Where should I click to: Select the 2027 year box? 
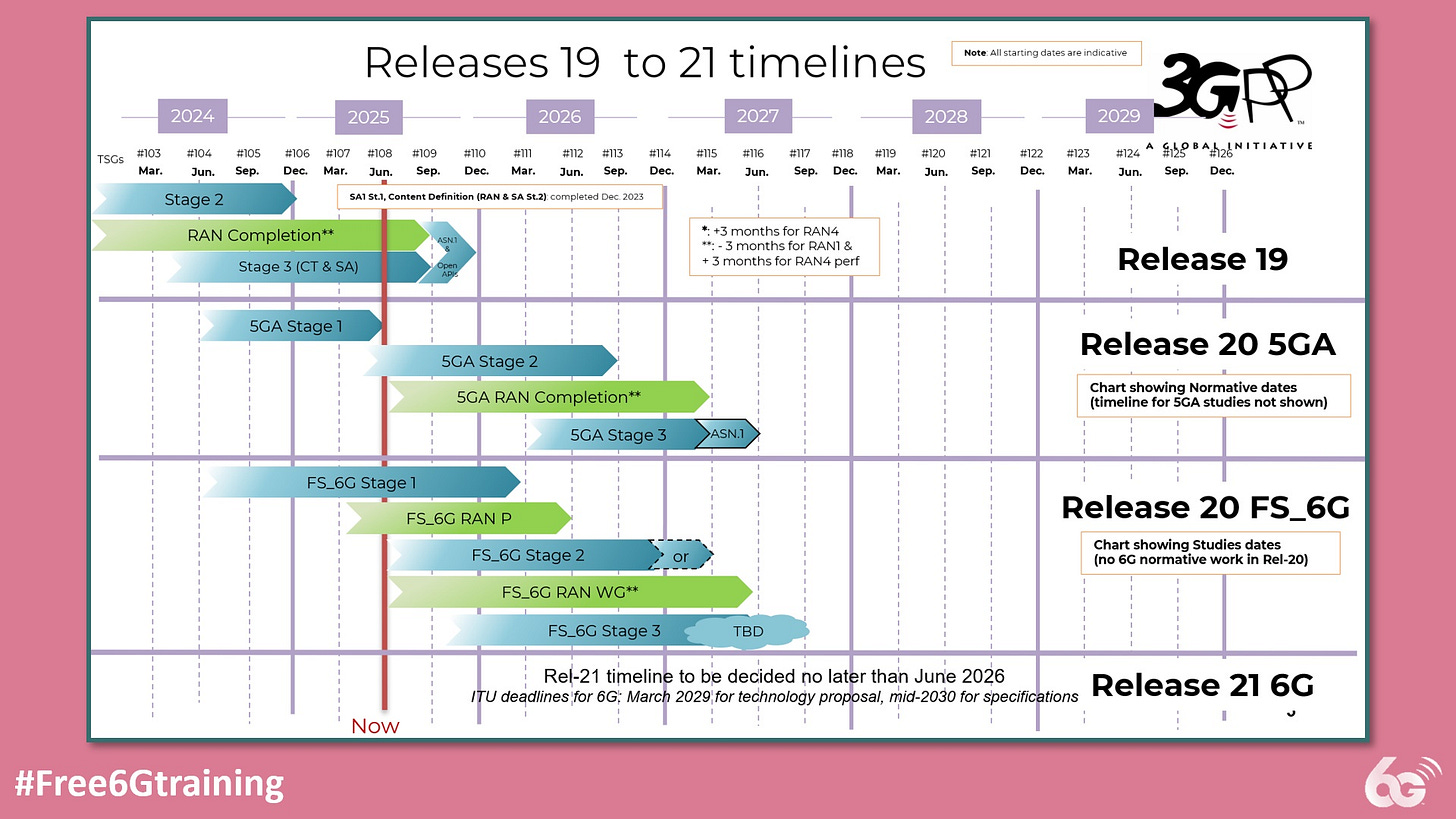click(x=758, y=116)
